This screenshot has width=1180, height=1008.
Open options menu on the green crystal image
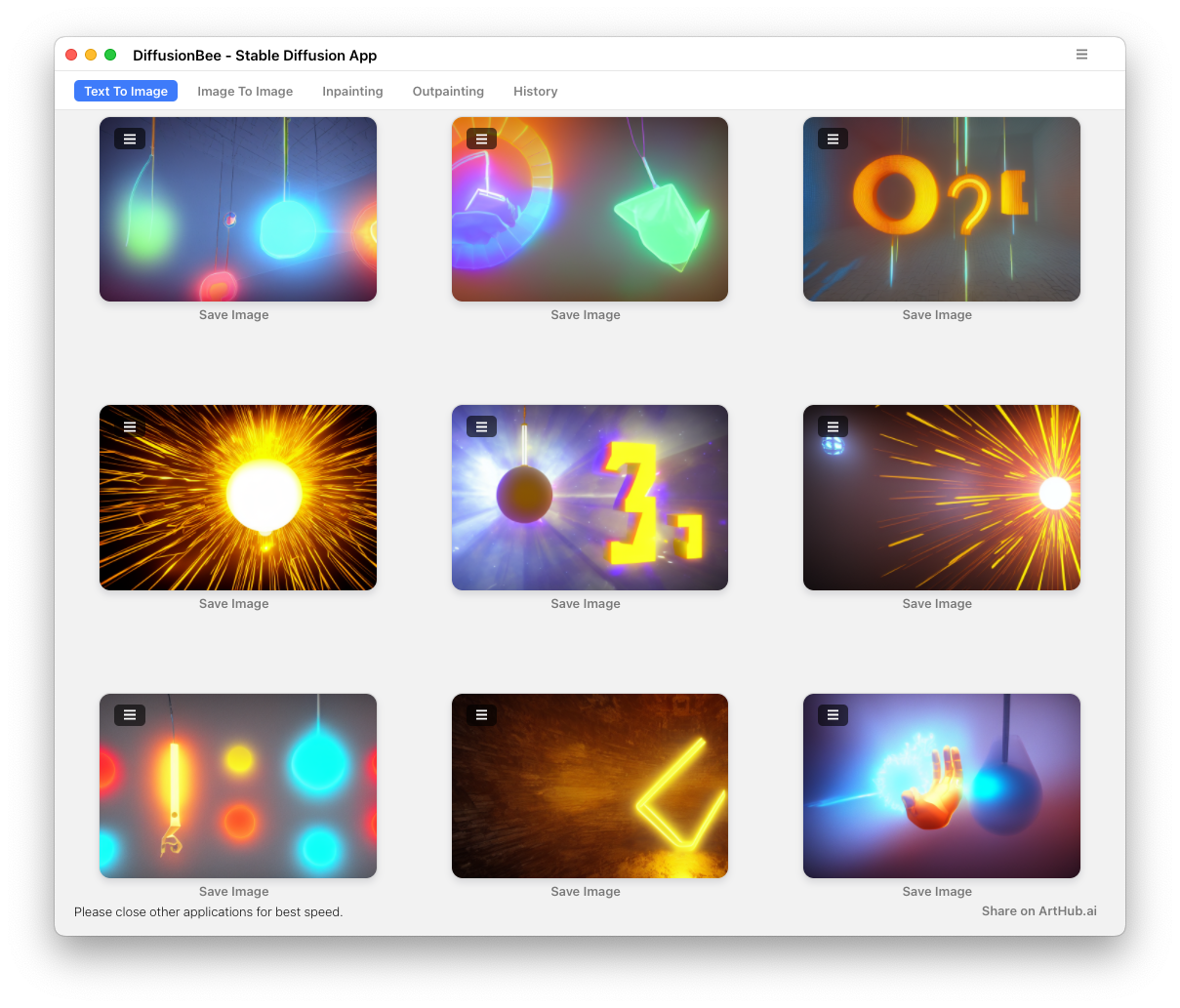(x=481, y=139)
